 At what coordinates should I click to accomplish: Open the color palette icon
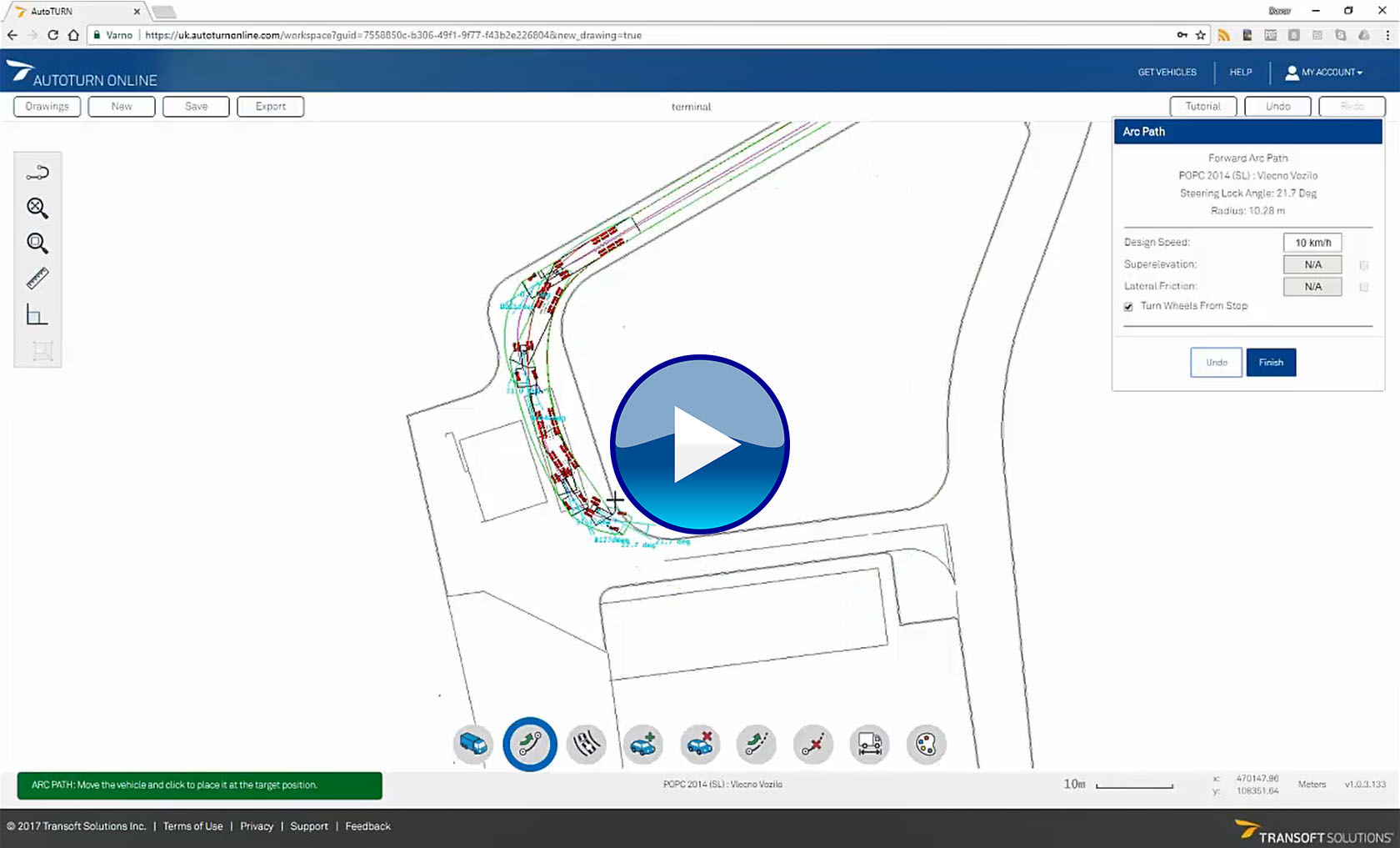[926, 744]
